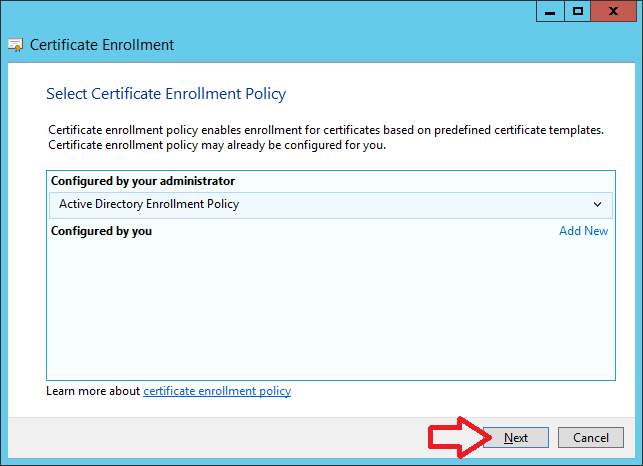Click the red arrow pointing at Next

459,437
